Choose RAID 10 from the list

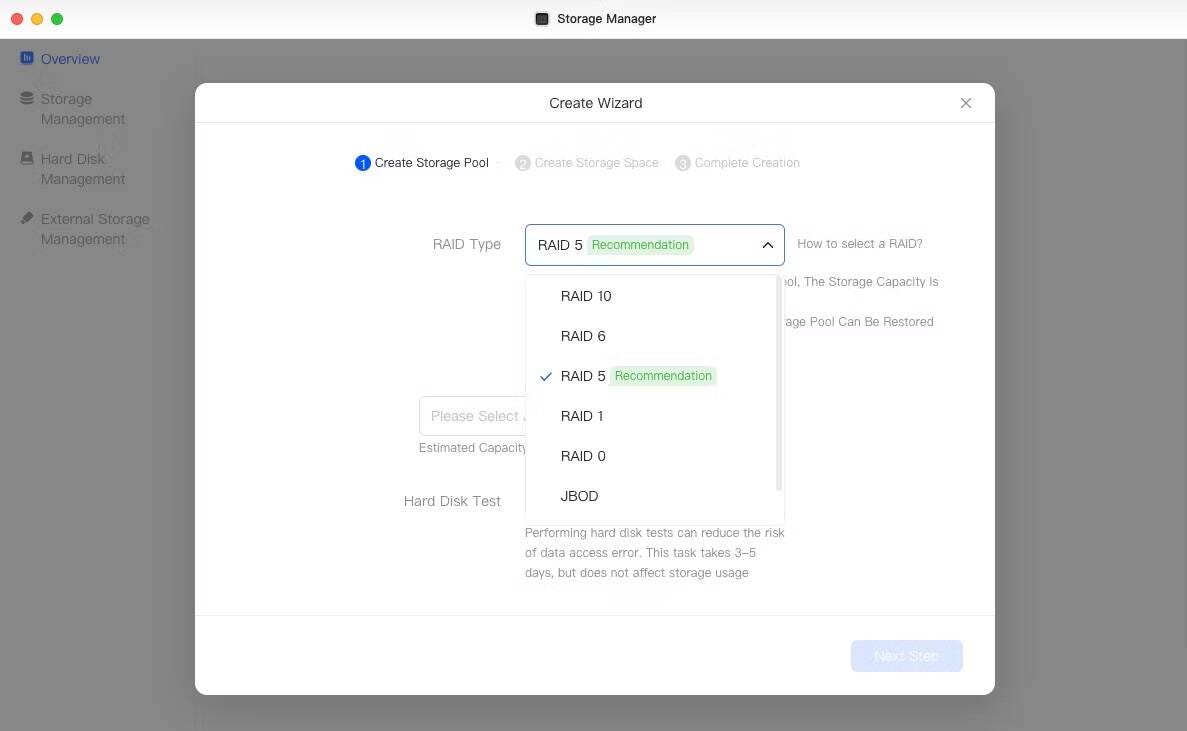tap(586, 296)
